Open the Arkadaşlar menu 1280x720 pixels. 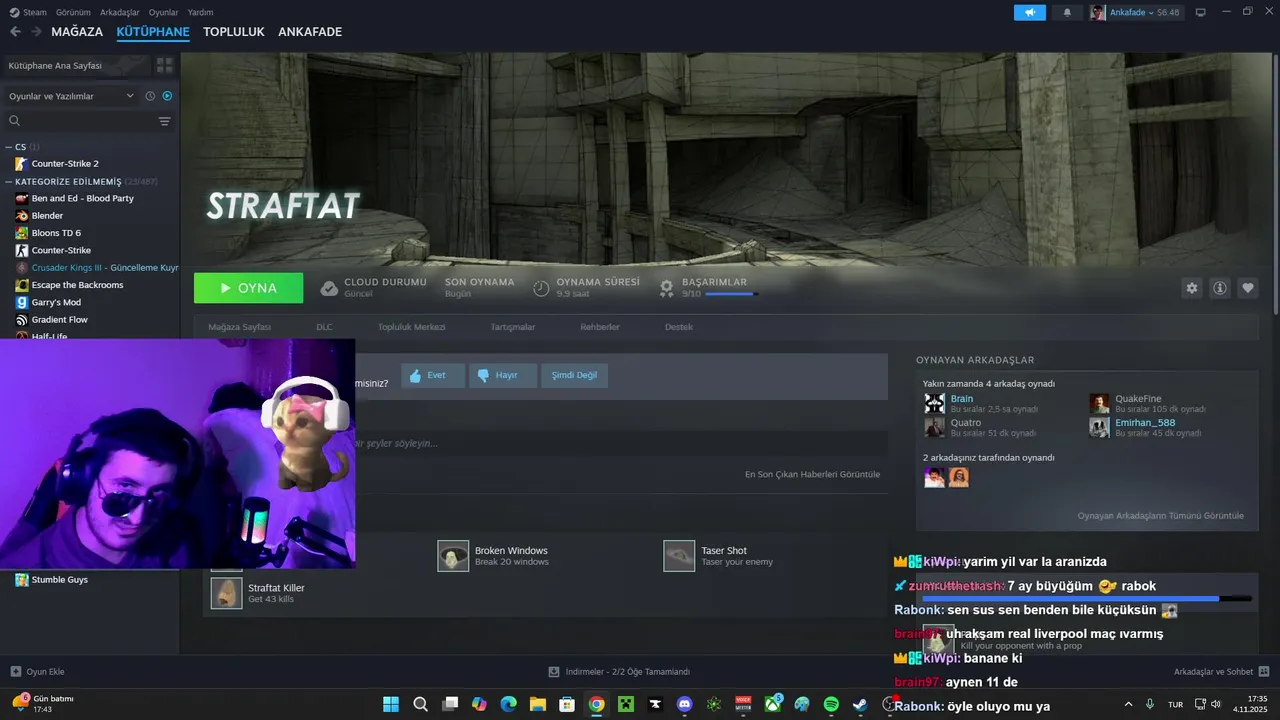pos(120,12)
